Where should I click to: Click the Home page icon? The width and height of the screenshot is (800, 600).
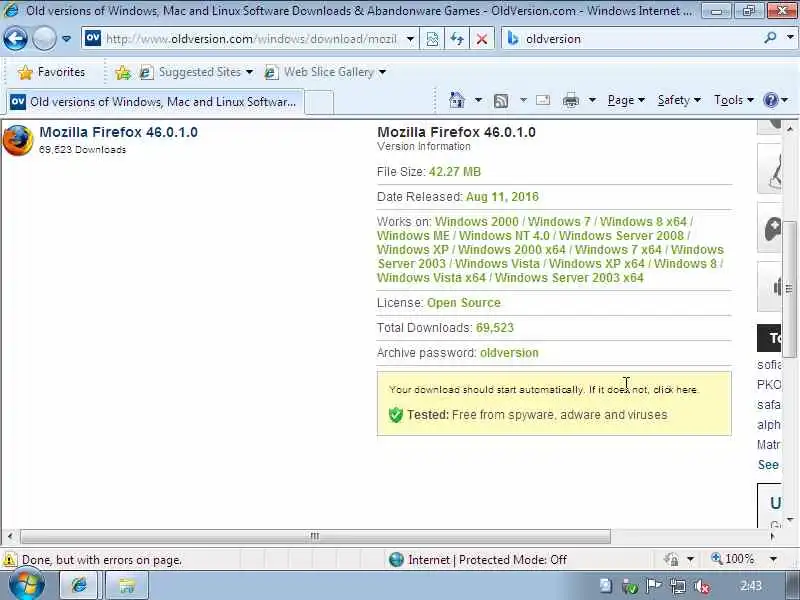click(x=457, y=100)
